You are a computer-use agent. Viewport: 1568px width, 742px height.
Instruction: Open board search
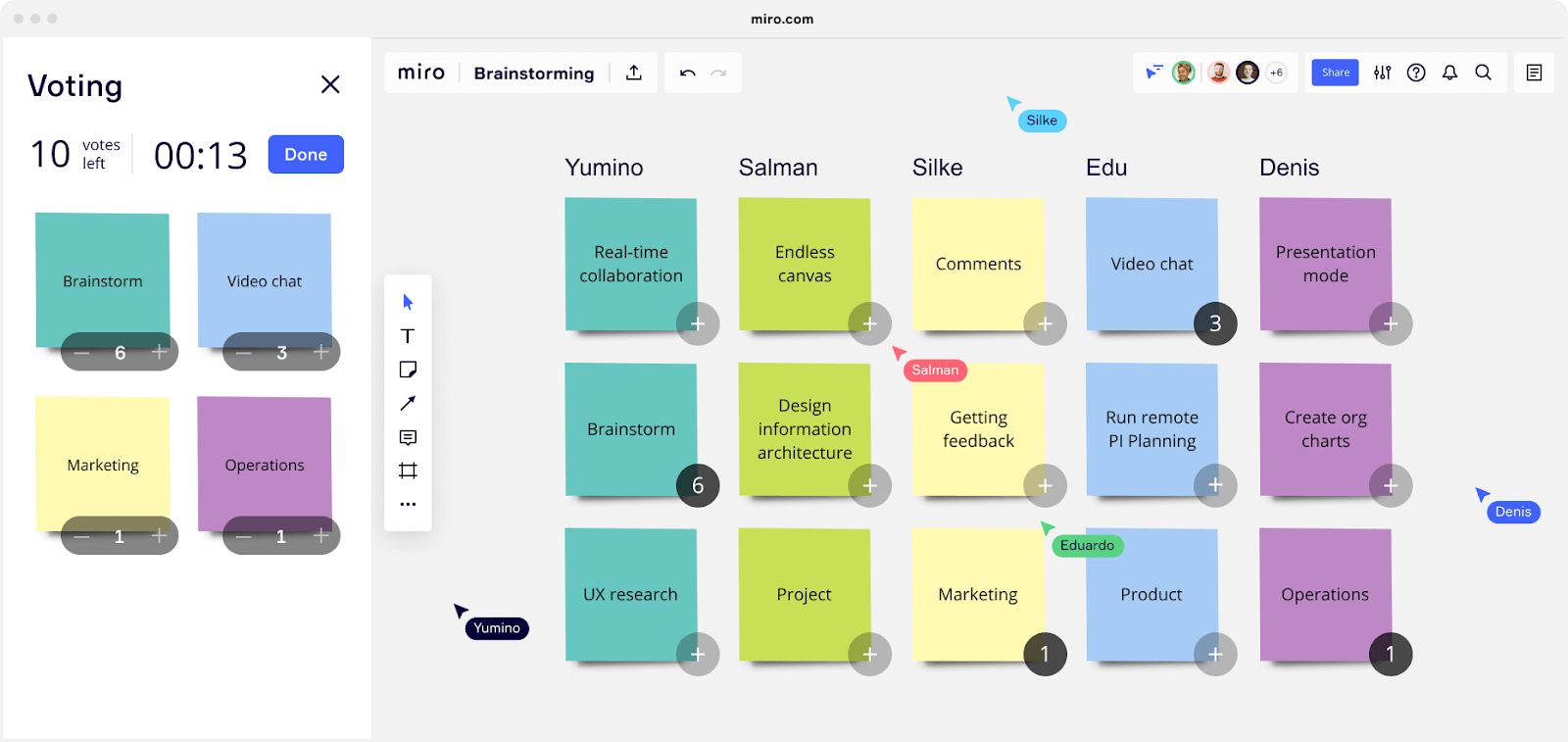click(x=1483, y=72)
